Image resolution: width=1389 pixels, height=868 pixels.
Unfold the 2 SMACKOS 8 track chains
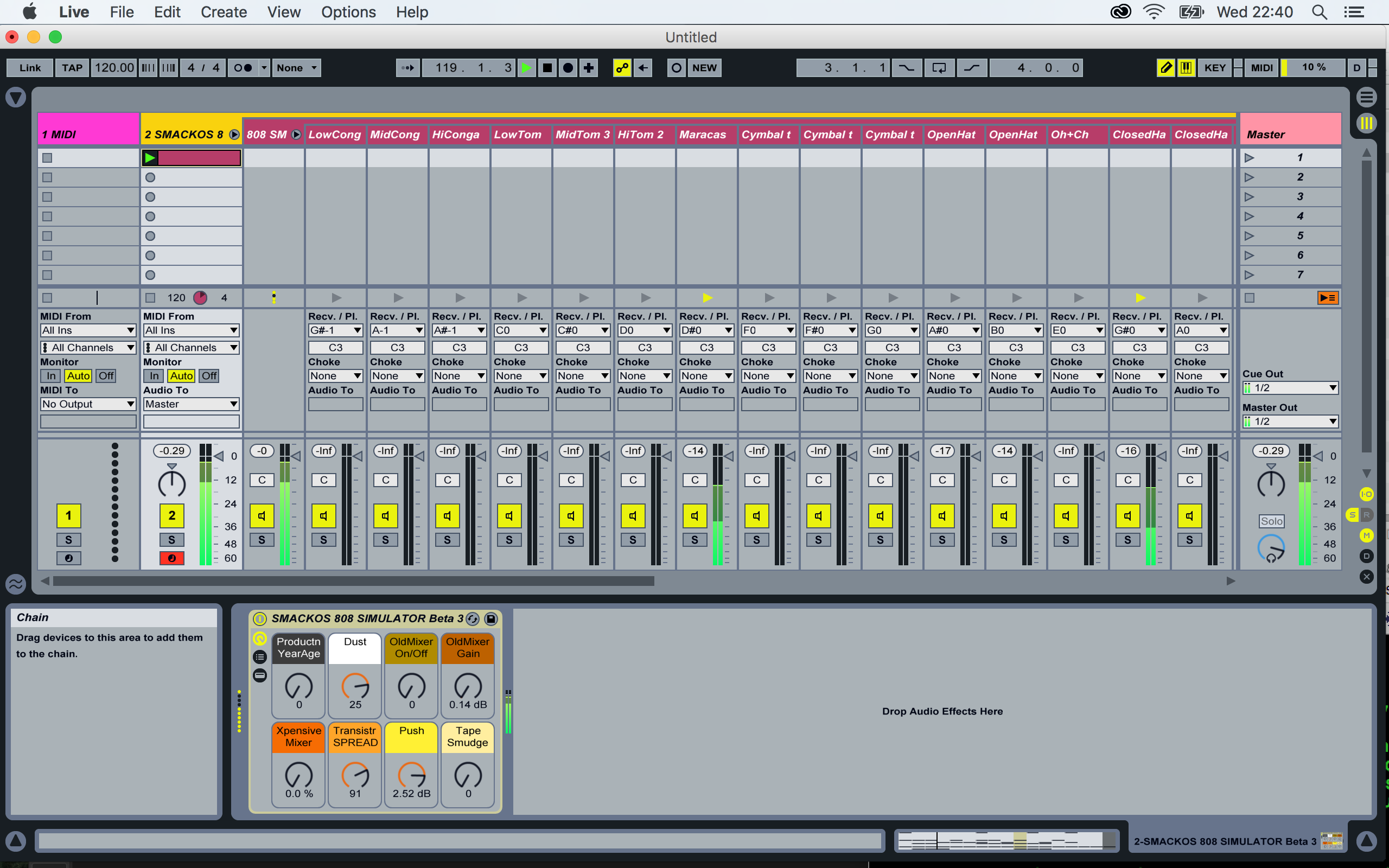(234, 135)
